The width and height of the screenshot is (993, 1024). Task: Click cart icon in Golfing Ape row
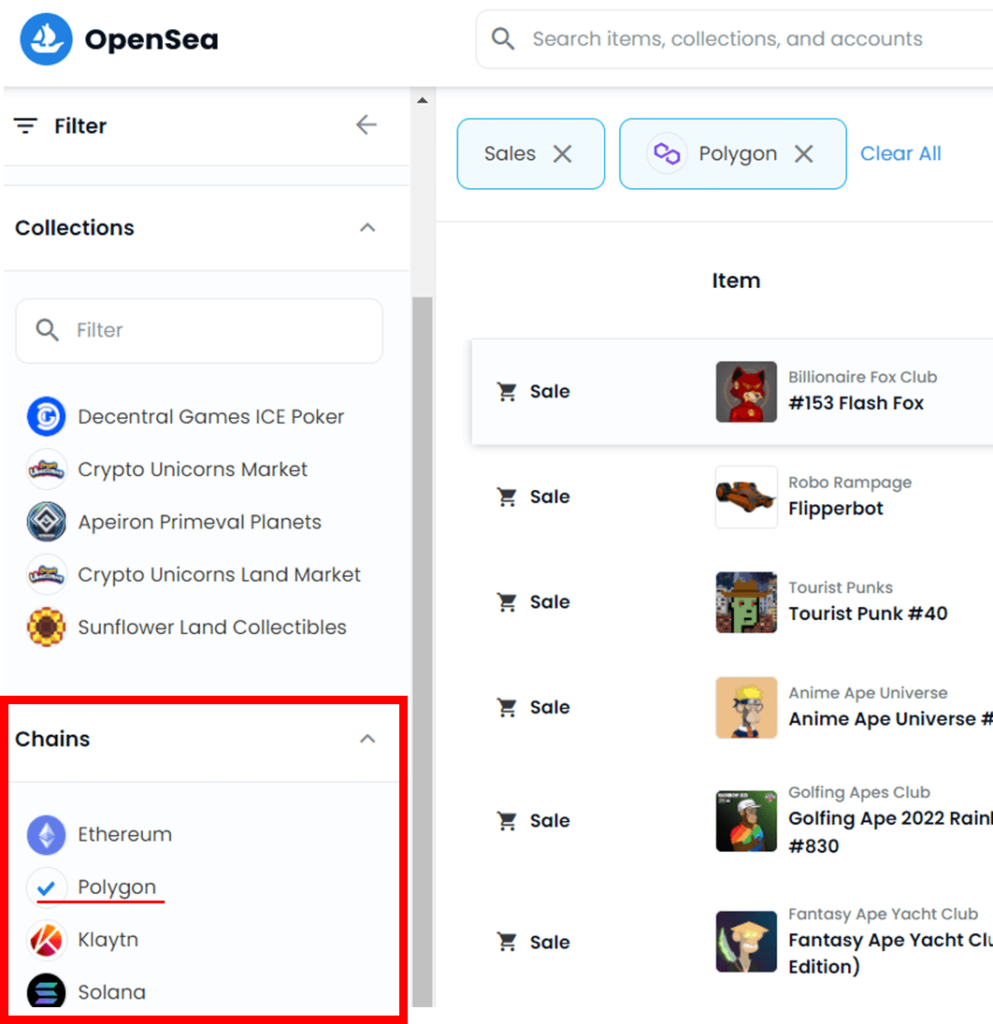(x=507, y=821)
